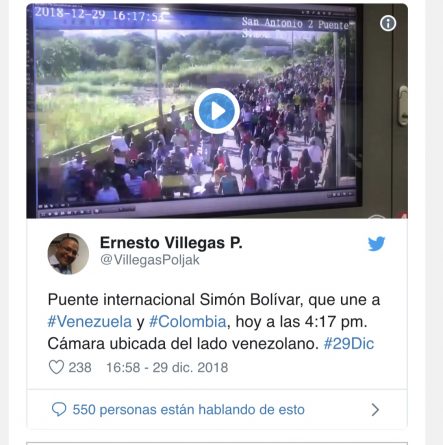Open the tweet timestamp 16:58 - 29 dic. 2018

click(x=167, y=367)
